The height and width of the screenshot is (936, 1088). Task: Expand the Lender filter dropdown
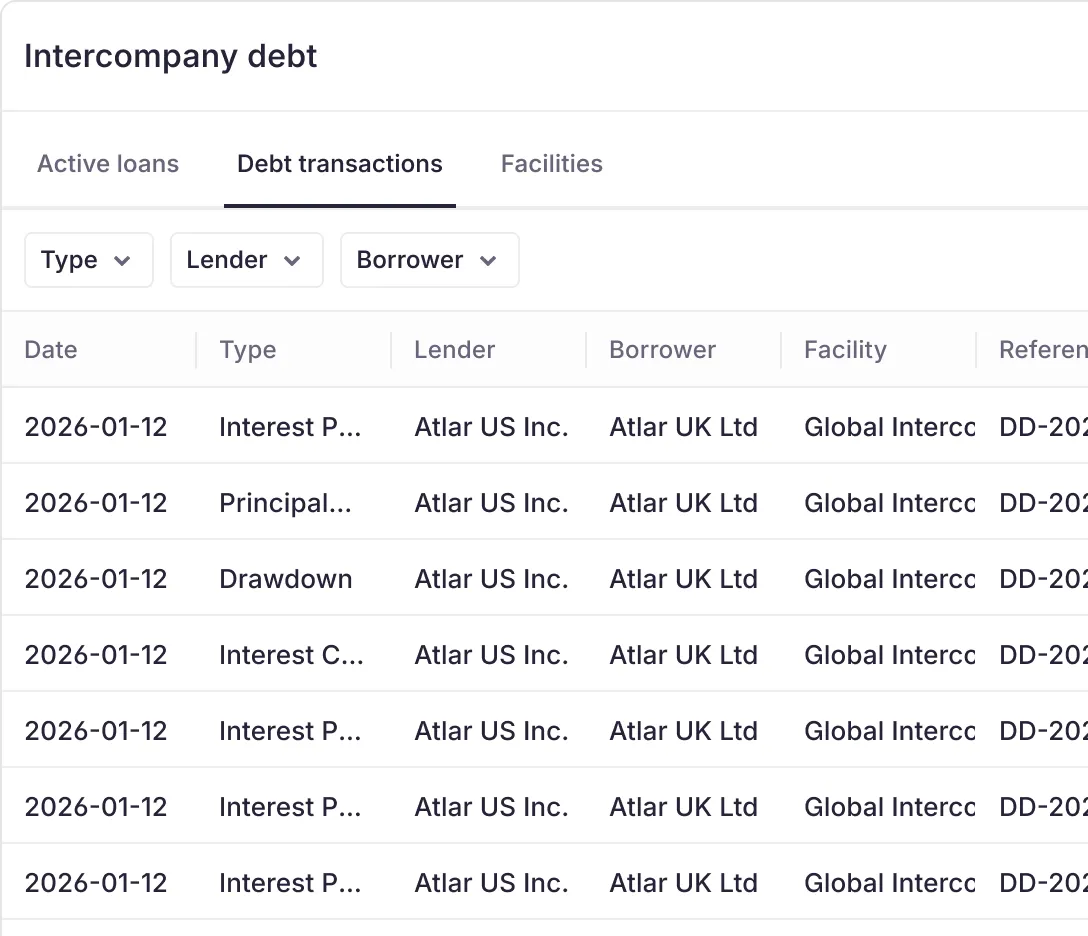pyautogui.click(x=246, y=260)
